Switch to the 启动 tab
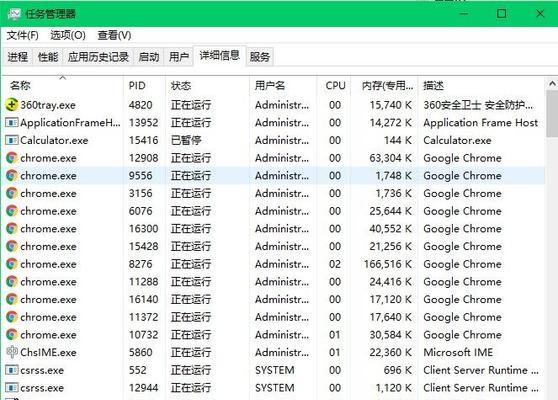The height and width of the screenshot is (400, 558). click(x=149, y=57)
